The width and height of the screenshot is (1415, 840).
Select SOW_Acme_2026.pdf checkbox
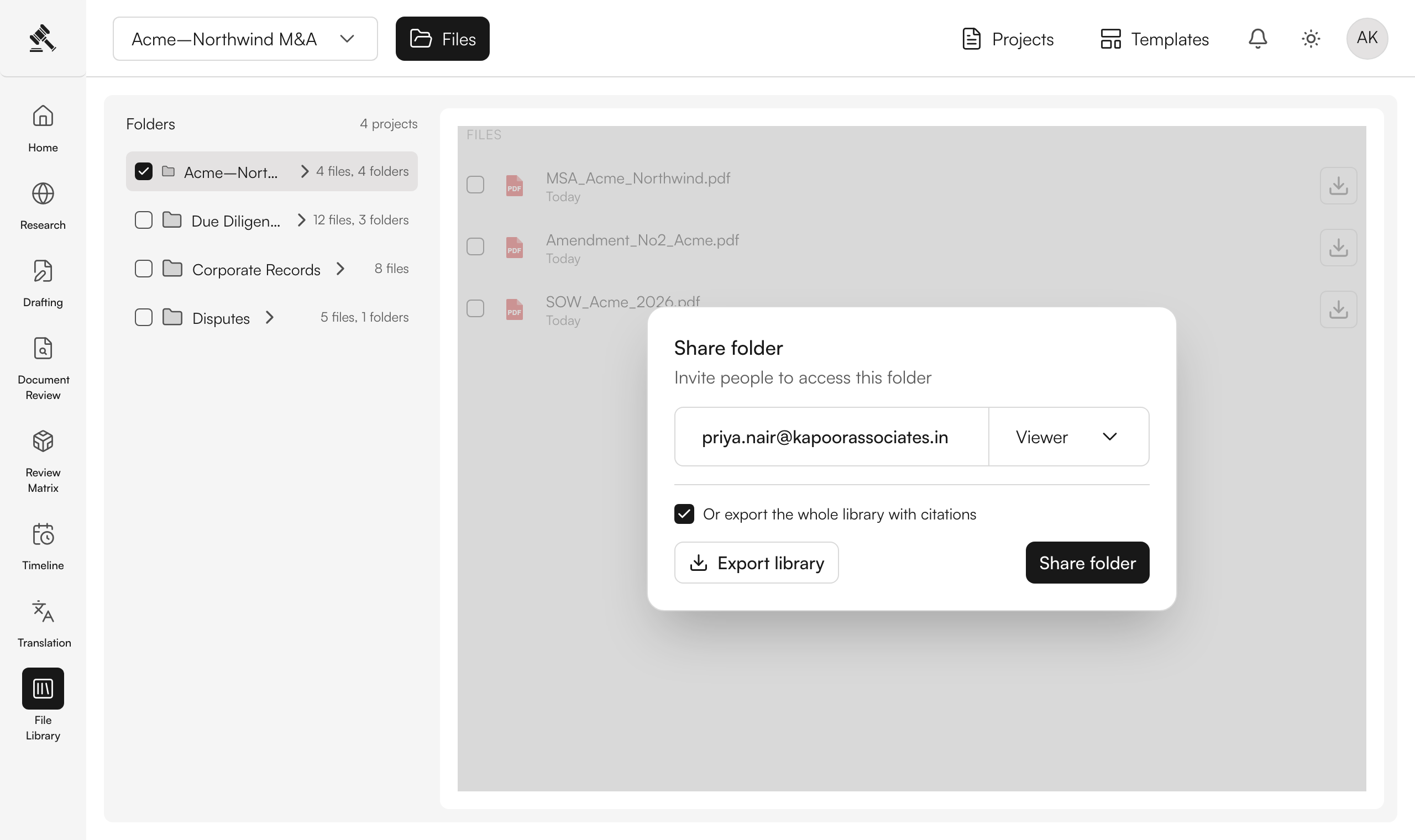[475, 308]
